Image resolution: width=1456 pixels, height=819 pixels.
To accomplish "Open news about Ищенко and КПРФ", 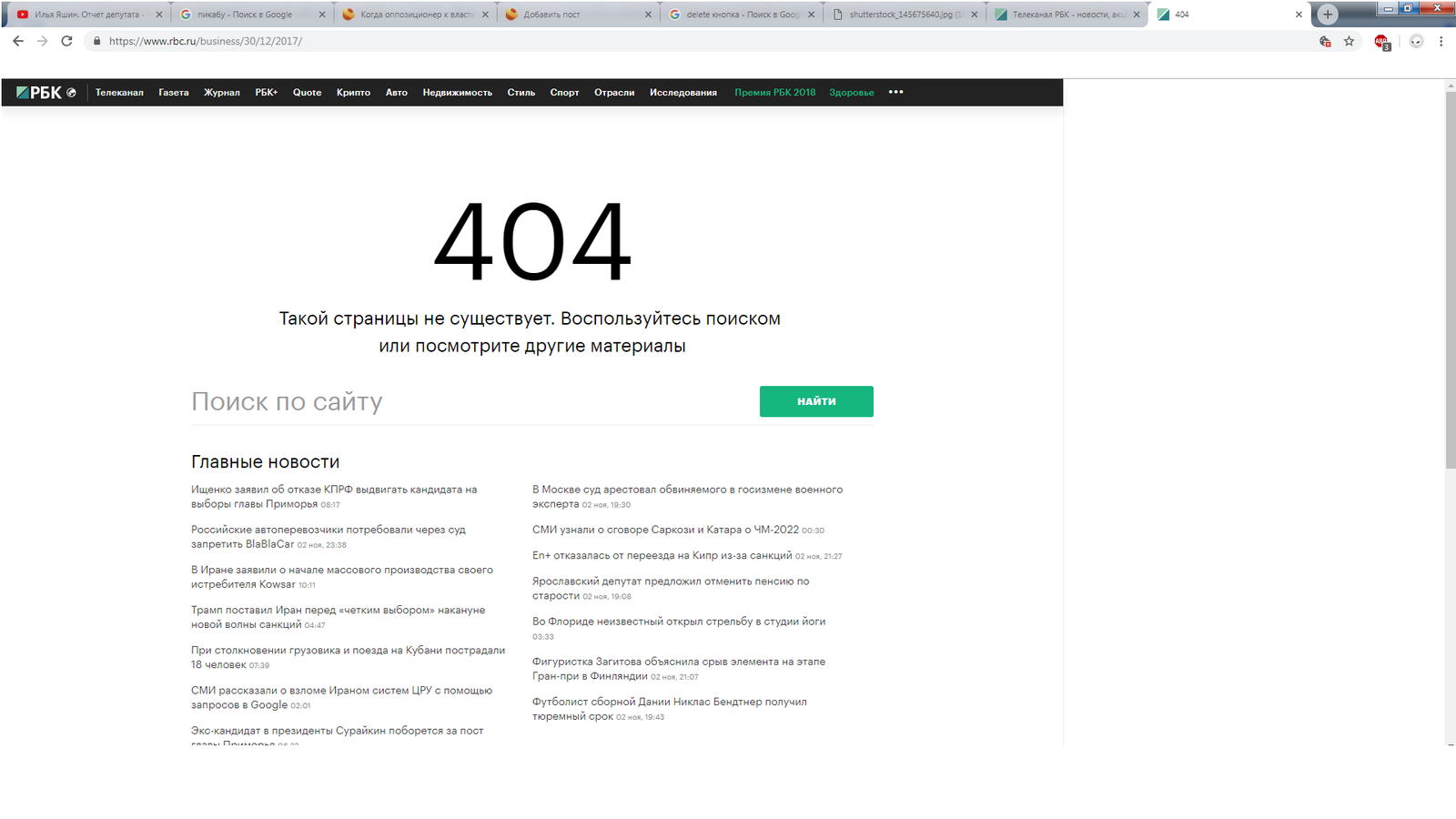I will [x=334, y=497].
